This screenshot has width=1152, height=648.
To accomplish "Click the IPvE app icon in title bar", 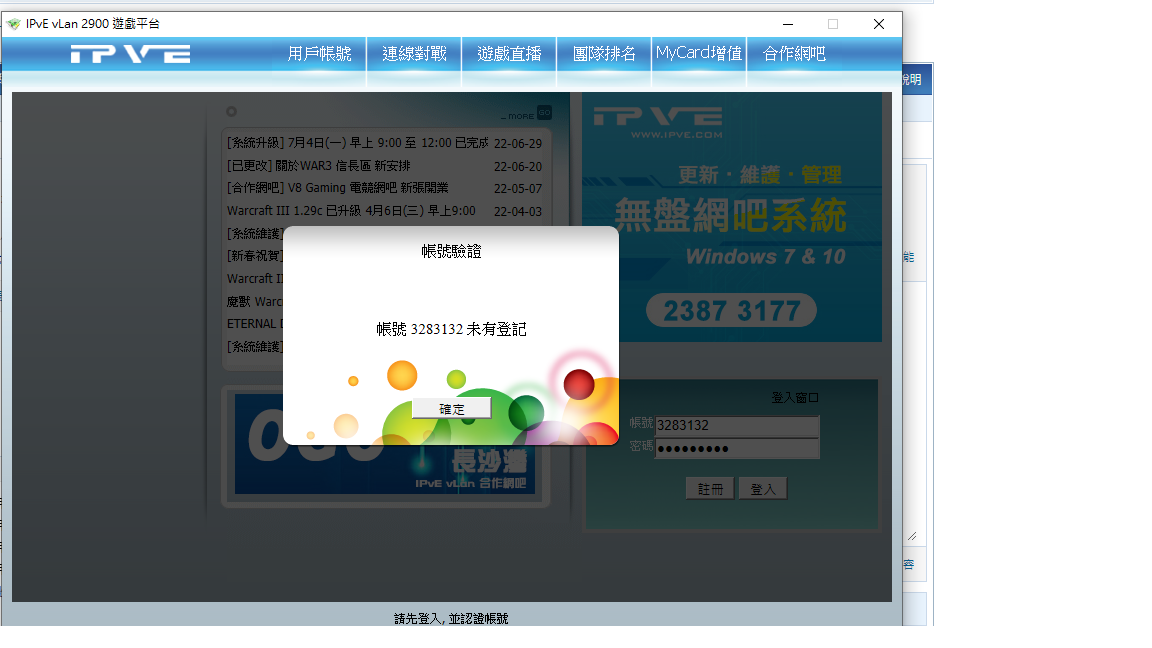I will click(13, 24).
